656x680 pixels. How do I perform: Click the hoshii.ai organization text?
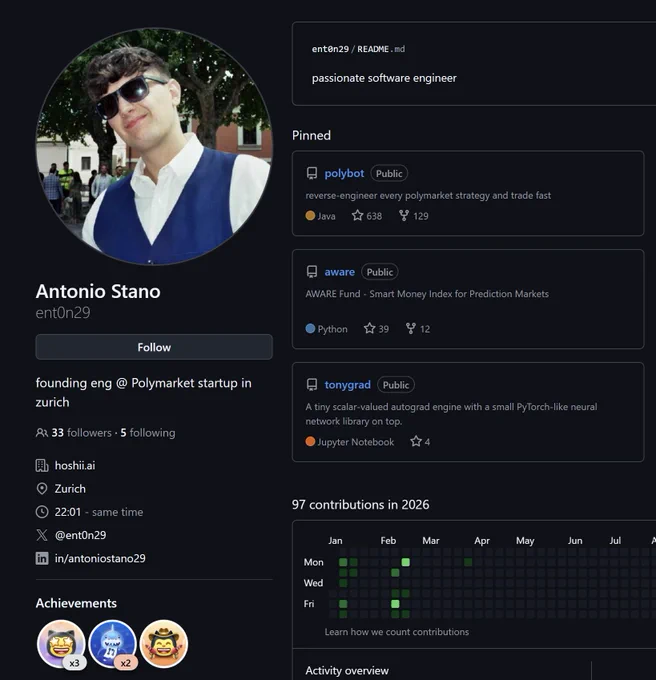point(75,465)
